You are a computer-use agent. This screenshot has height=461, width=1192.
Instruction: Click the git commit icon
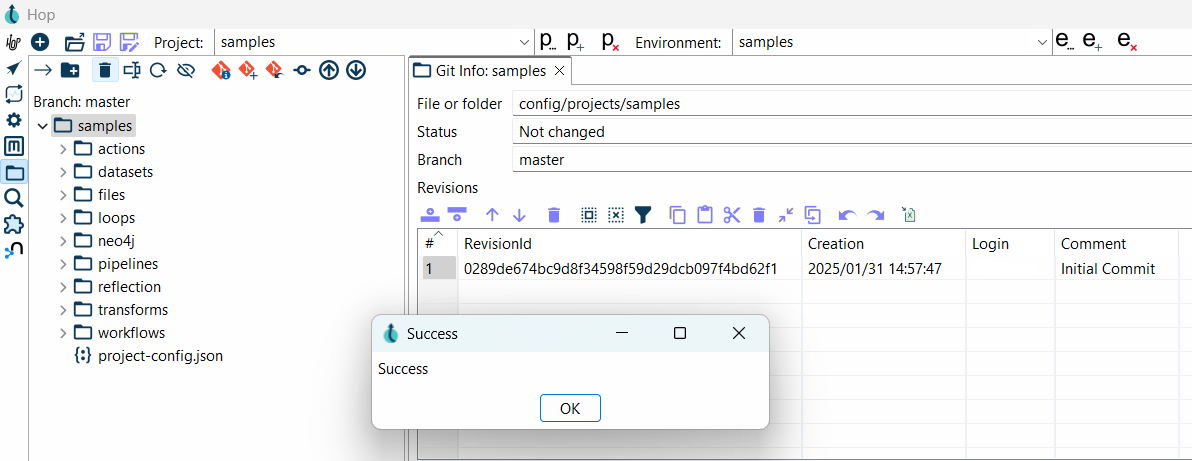[301, 70]
